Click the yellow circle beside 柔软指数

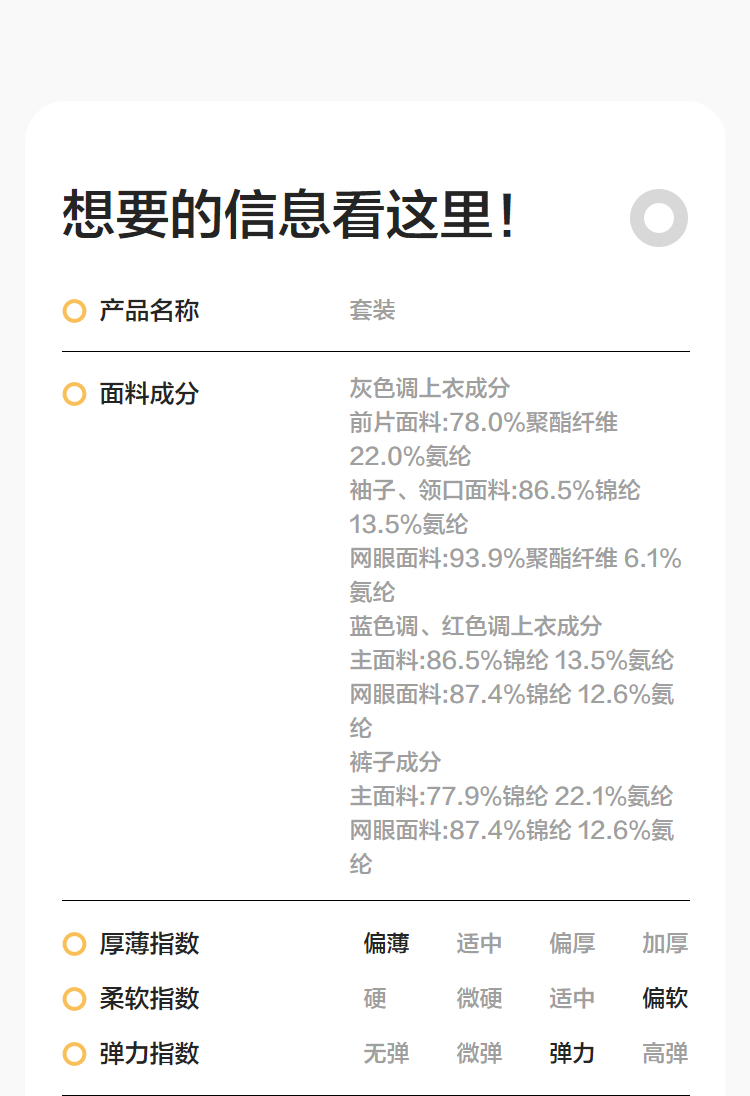[74, 999]
